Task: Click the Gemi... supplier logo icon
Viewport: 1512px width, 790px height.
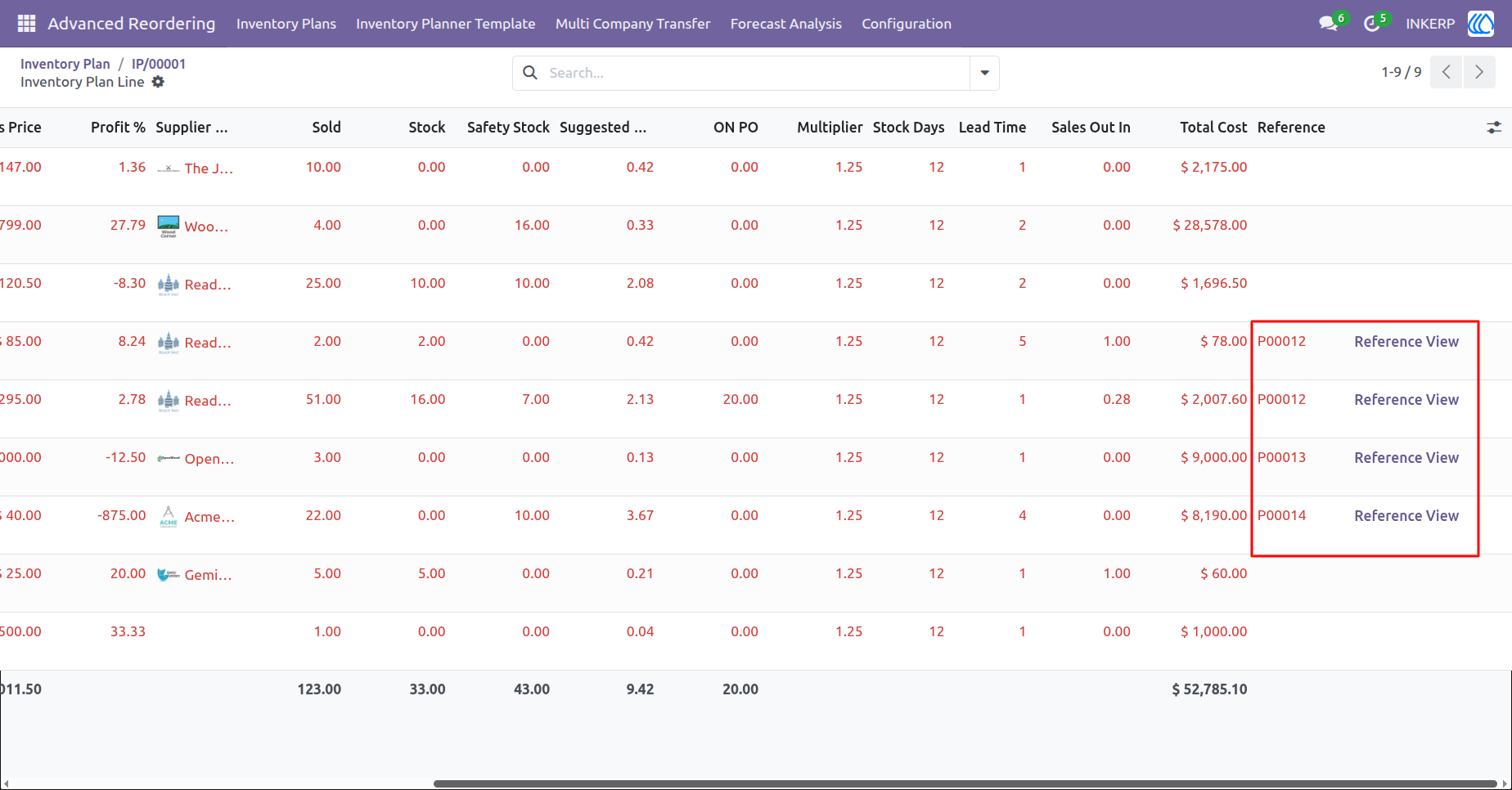Action: click(169, 575)
